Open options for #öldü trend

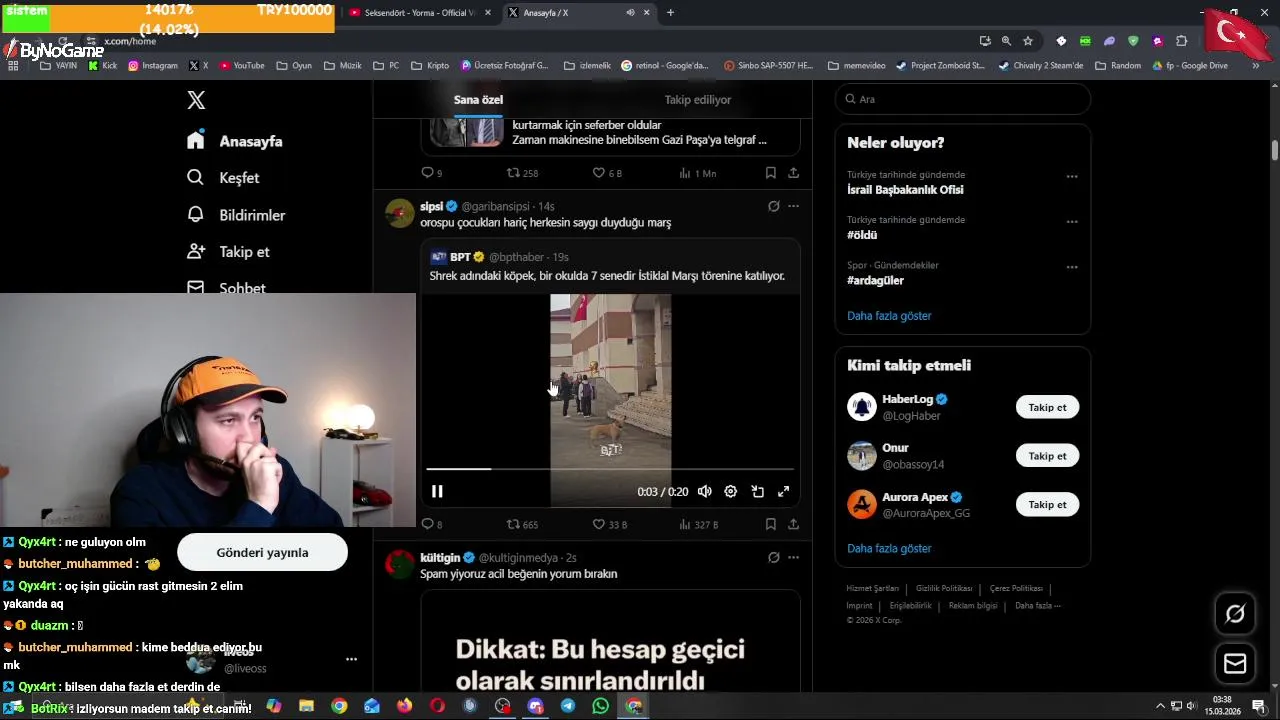(x=1072, y=222)
